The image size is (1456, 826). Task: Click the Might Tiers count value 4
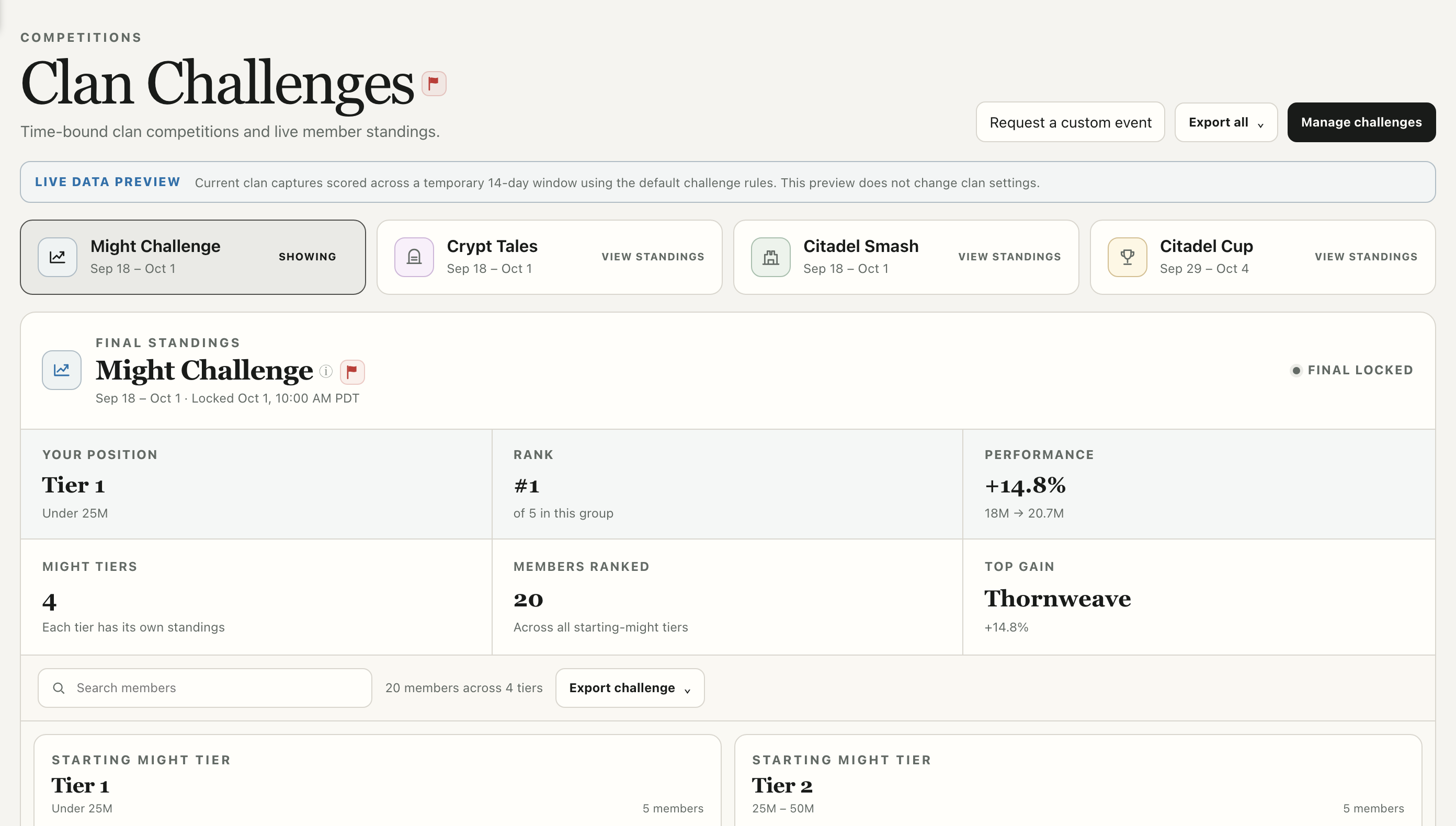click(x=49, y=601)
